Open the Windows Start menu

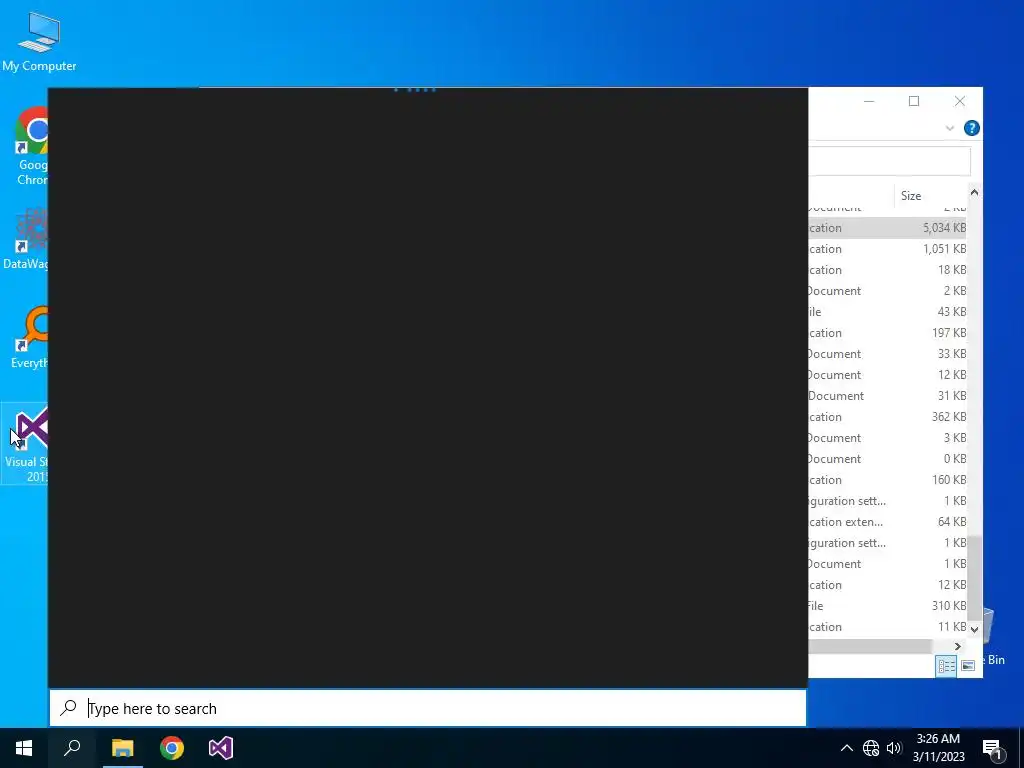tap(24, 748)
